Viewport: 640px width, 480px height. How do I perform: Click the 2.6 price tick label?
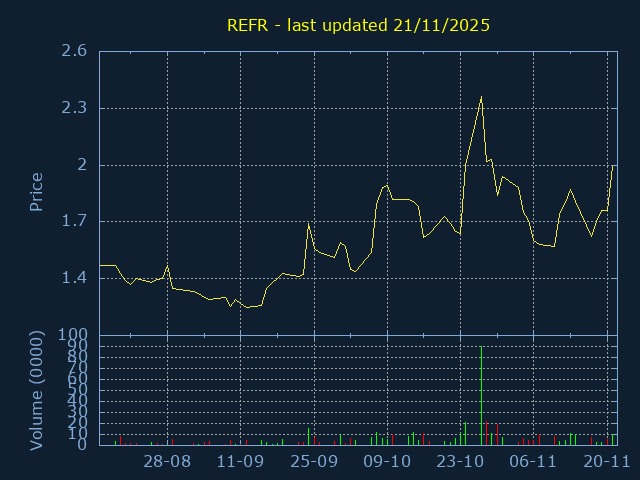(x=75, y=51)
